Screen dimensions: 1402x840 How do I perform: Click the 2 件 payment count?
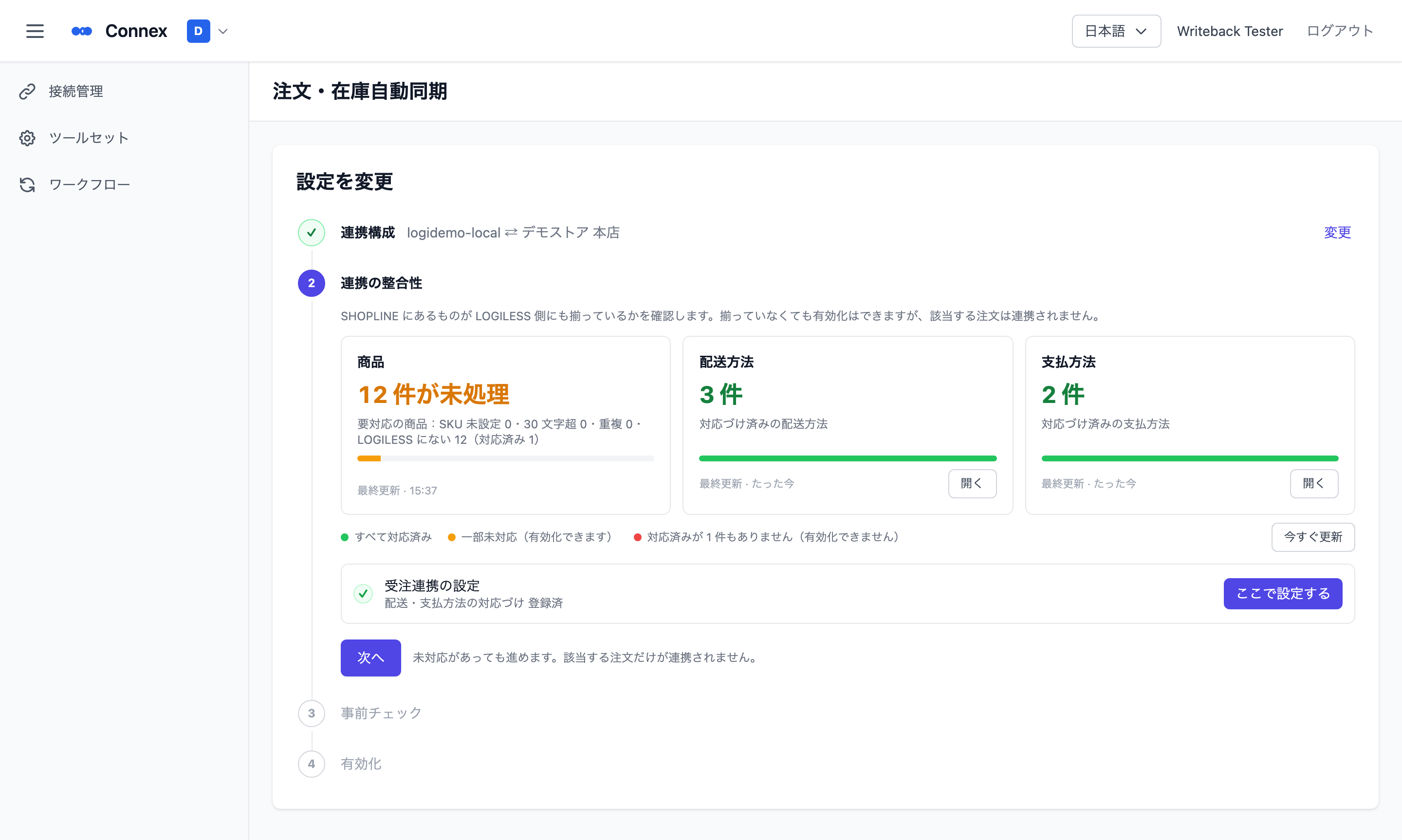[1062, 395]
